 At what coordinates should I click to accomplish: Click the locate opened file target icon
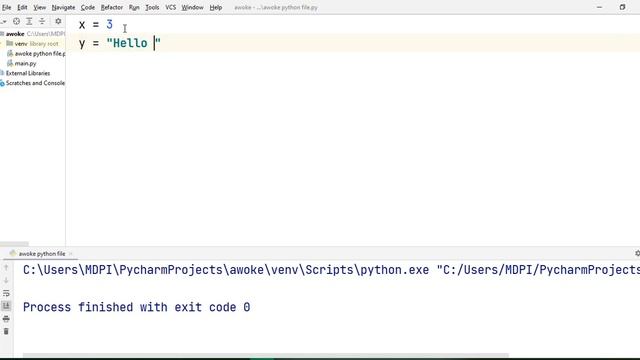pos(16,21)
